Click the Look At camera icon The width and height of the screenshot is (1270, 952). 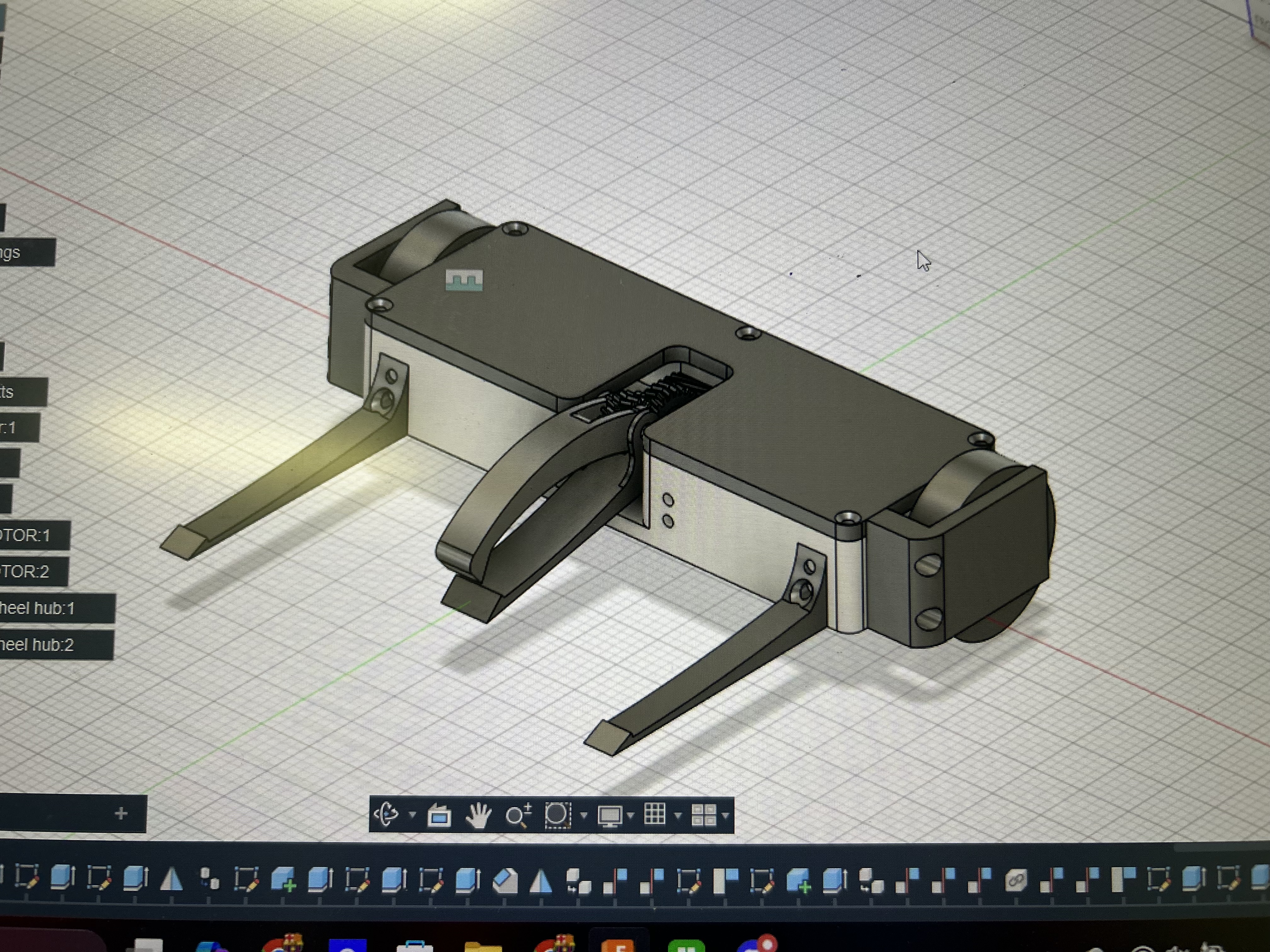click(439, 815)
